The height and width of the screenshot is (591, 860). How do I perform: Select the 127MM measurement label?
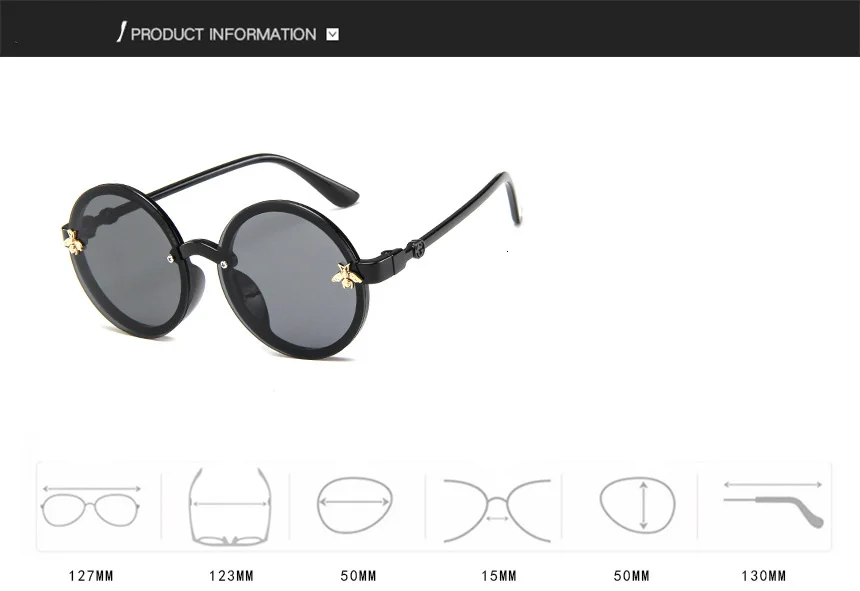click(91, 576)
